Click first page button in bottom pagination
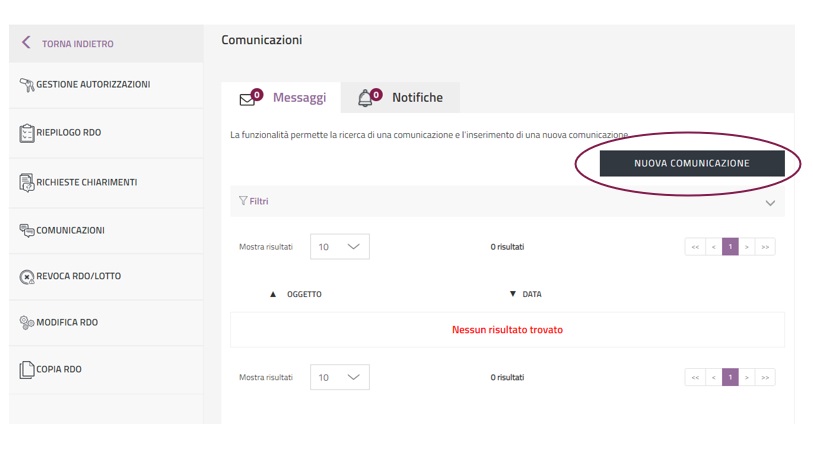Image resolution: width=813 pixels, height=456 pixels. 694,377
